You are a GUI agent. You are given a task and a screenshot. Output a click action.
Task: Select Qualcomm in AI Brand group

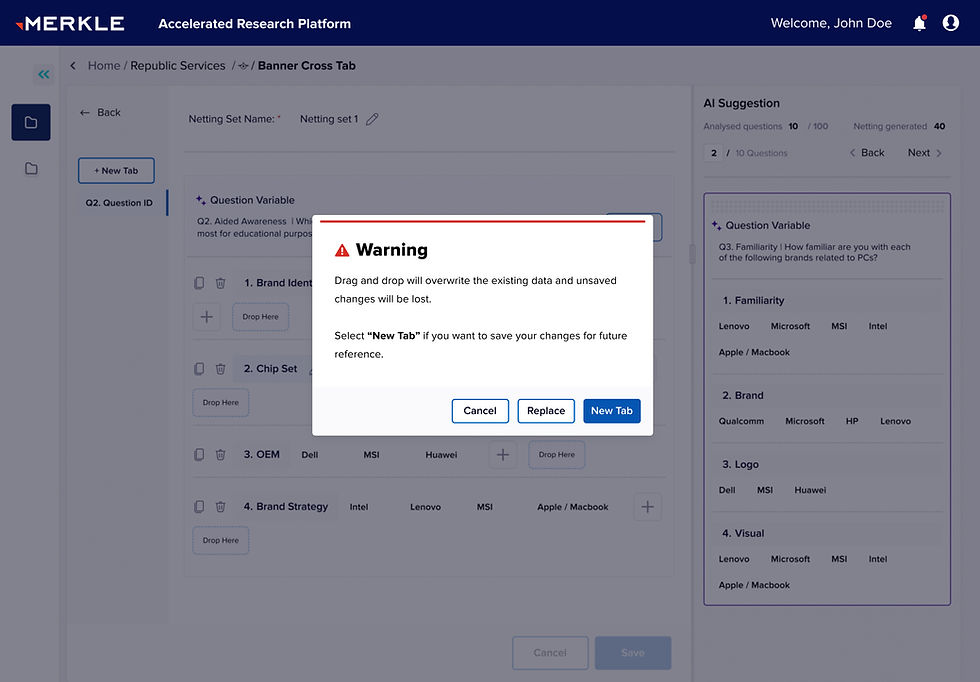(x=741, y=421)
